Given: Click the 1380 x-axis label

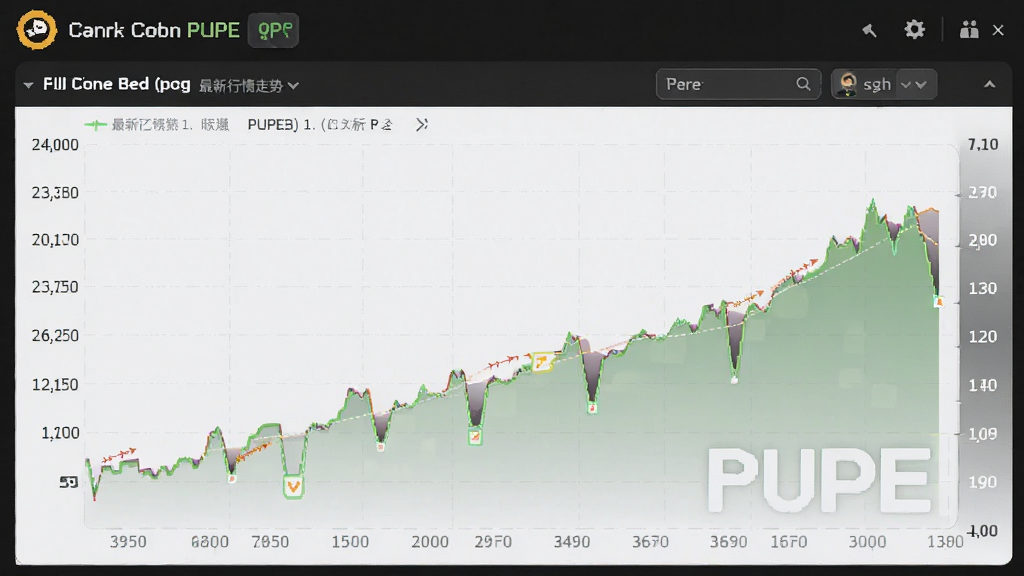Looking at the screenshot, I should point(945,541).
